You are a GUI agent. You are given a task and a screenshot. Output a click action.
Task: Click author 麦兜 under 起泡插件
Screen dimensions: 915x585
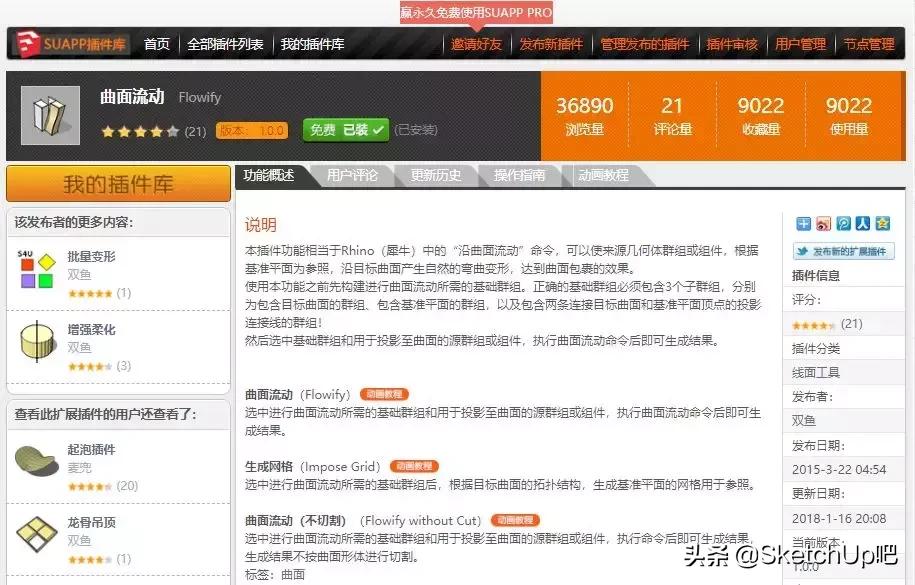[x=79, y=468]
